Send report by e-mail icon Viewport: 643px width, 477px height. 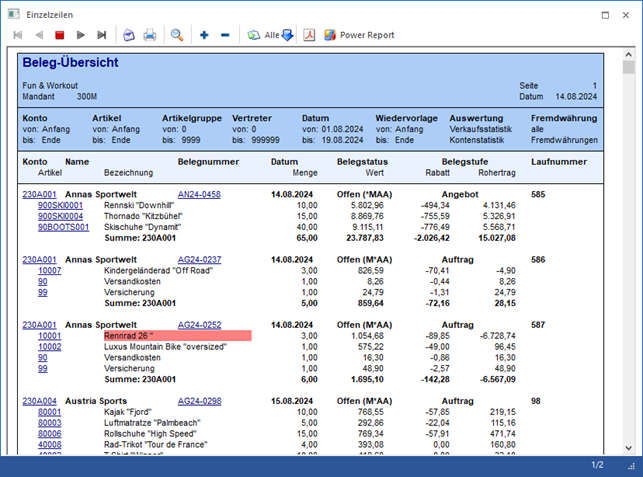click(x=129, y=35)
